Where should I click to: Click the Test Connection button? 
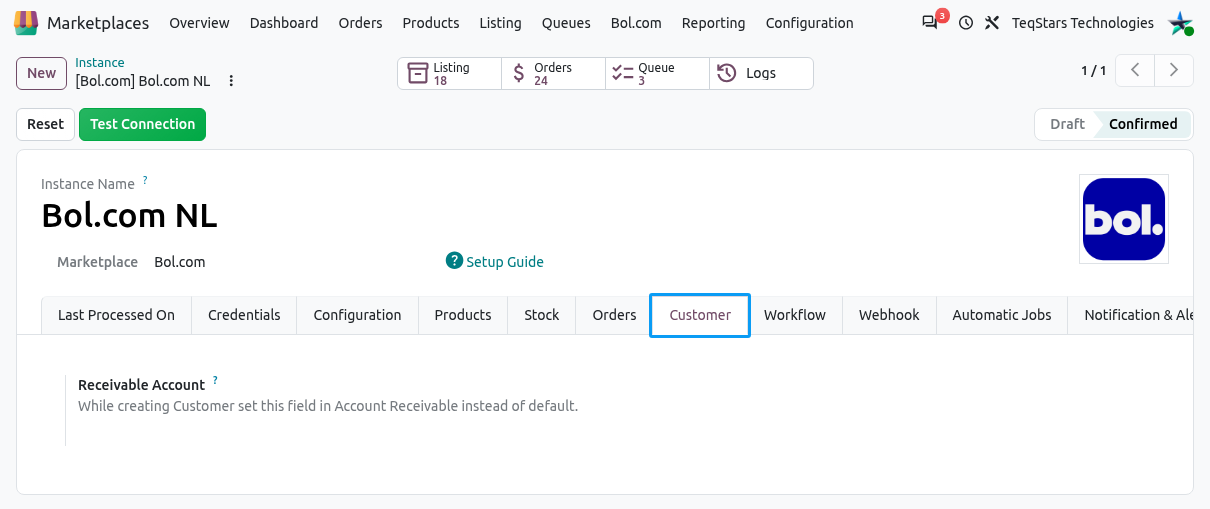pos(142,124)
